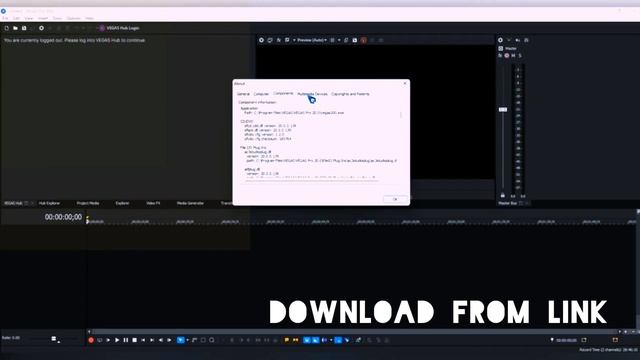Open Master Bus audio properties gear
The width and height of the screenshot is (640, 360).
500,40
